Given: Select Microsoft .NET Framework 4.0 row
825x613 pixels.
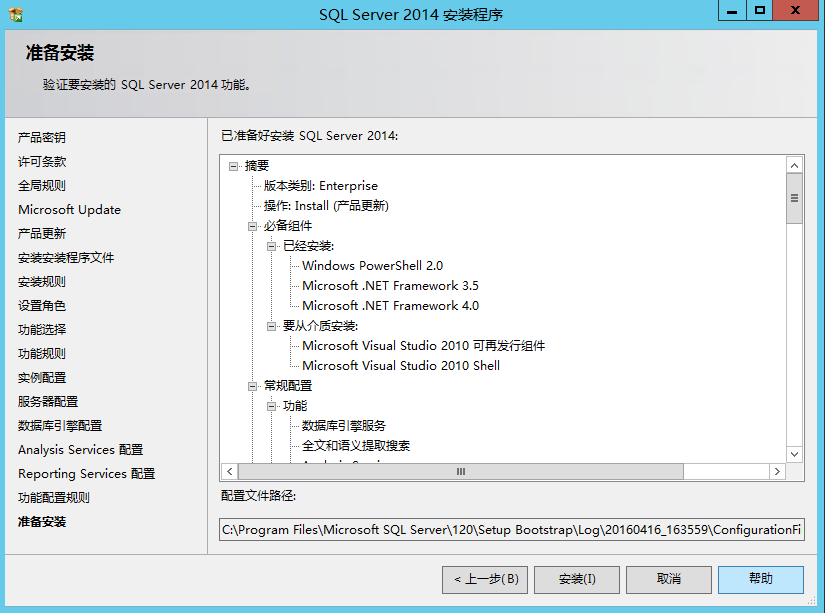Looking at the screenshot, I should (x=390, y=306).
